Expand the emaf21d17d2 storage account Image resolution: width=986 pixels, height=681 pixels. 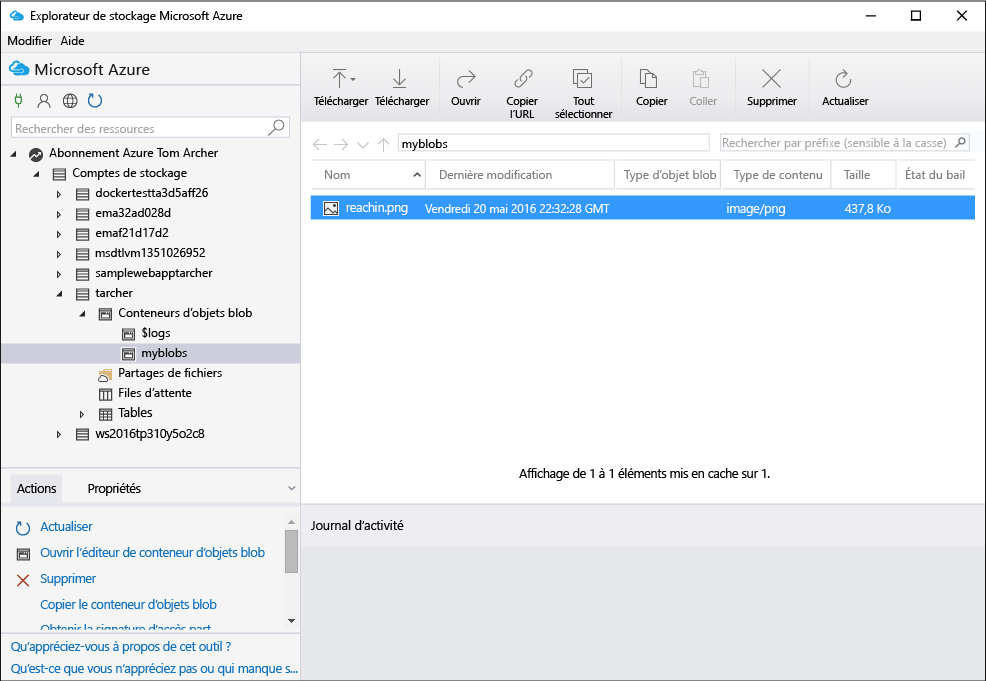(59, 235)
